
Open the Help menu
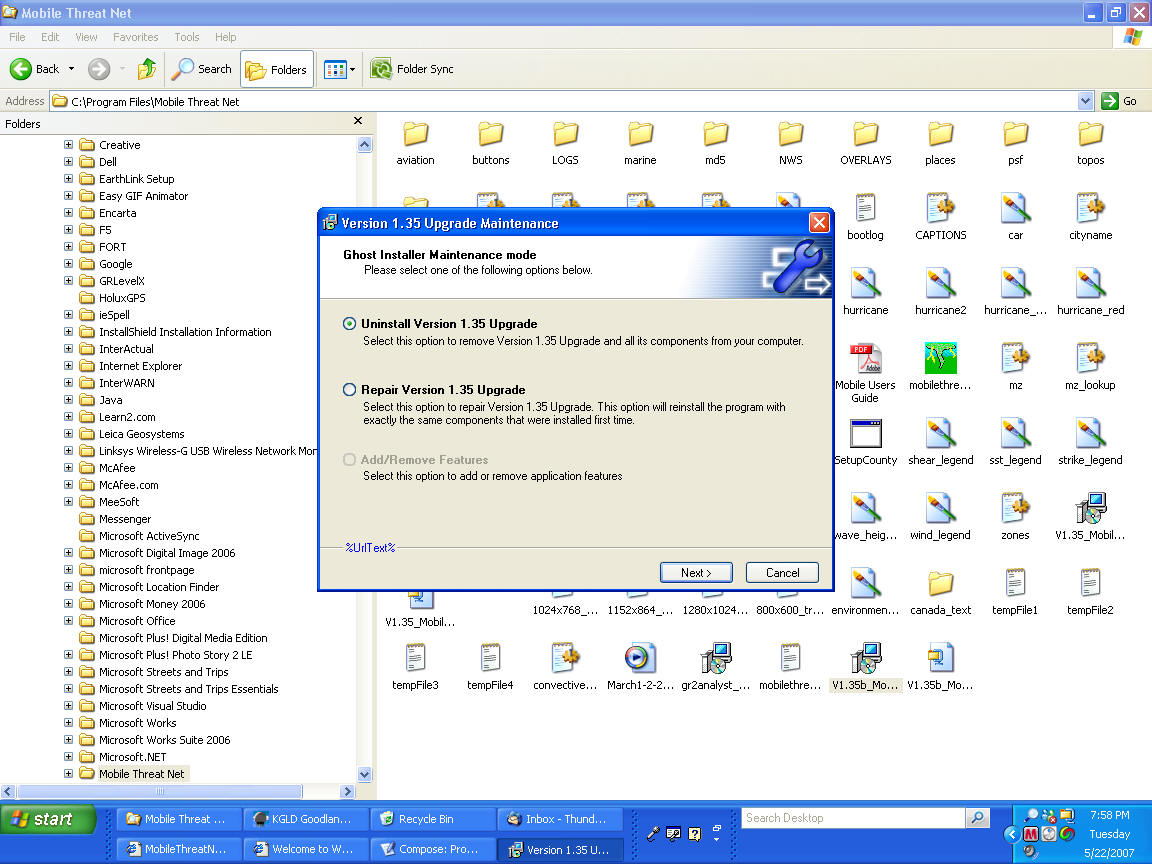click(x=226, y=37)
